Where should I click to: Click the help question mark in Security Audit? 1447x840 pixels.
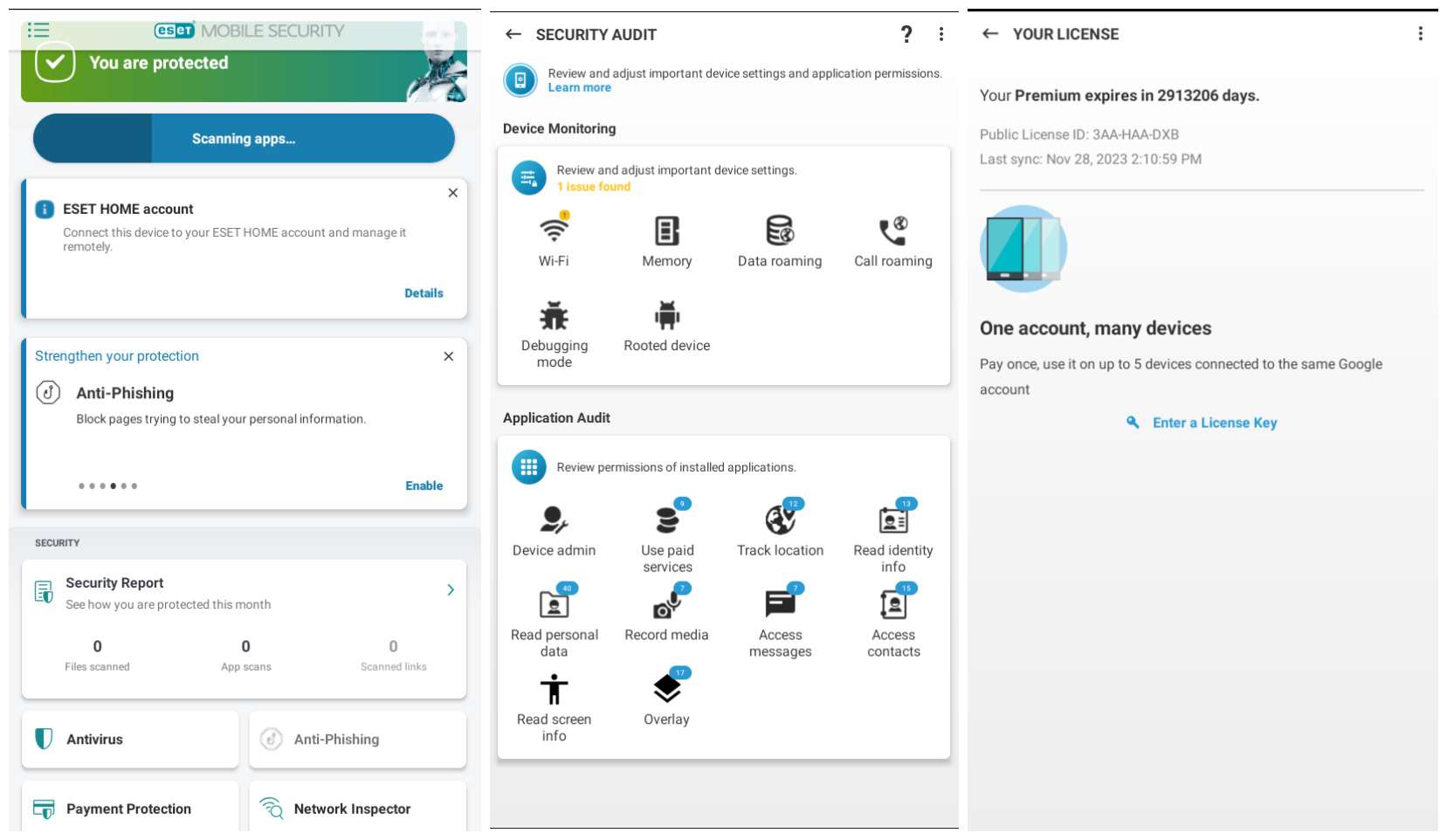click(x=906, y=34)
